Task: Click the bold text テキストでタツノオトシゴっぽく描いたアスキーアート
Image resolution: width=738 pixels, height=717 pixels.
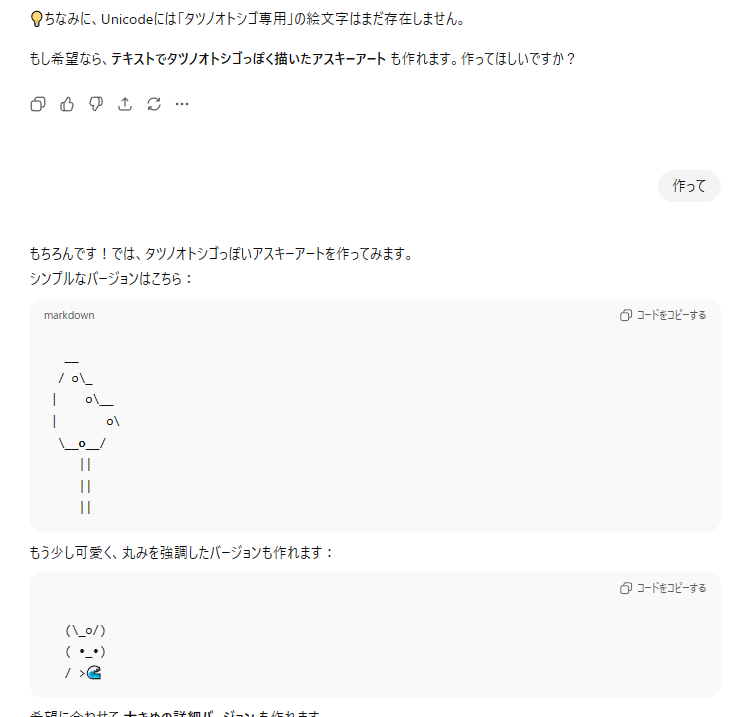Action: click(x=248, y=58)
